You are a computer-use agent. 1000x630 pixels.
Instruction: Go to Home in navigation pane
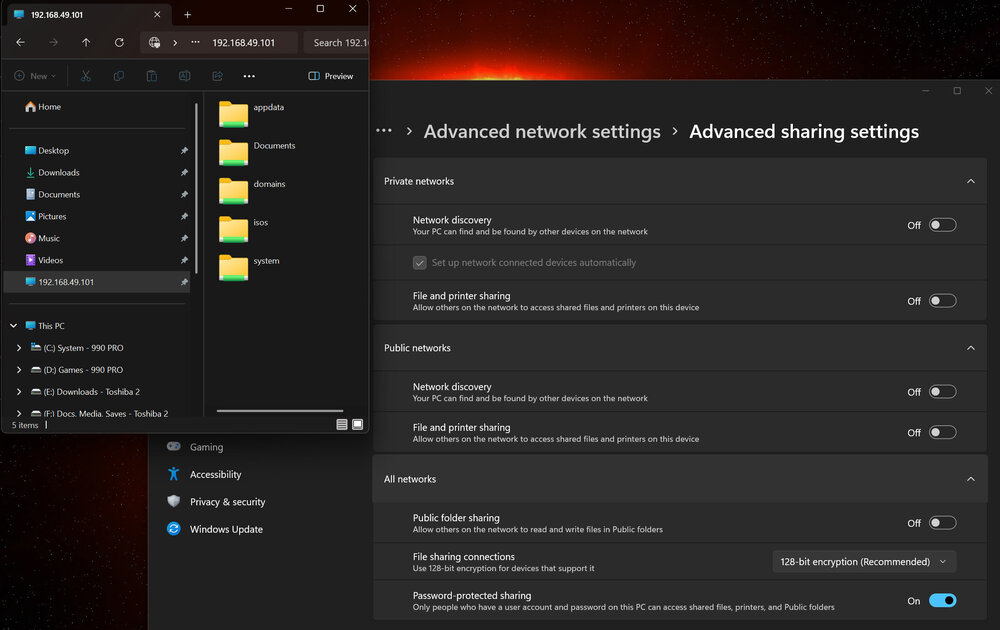click(x=43, y=106)
